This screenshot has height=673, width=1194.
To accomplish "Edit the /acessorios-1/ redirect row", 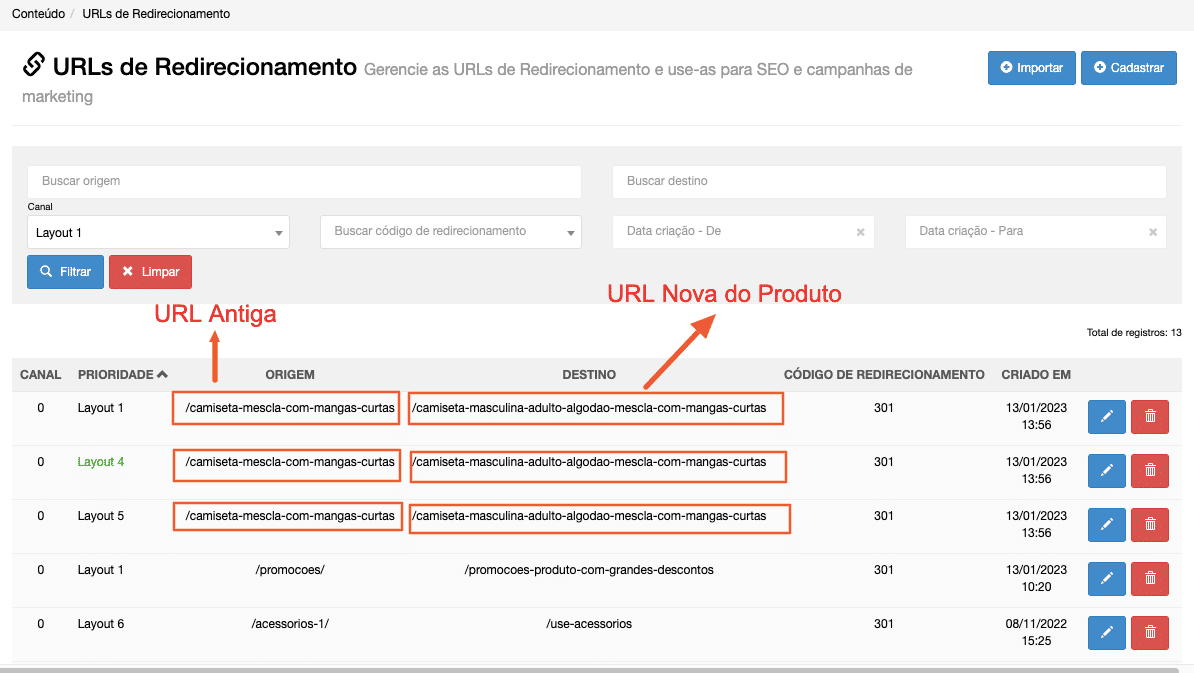I will coord(1106,633).
